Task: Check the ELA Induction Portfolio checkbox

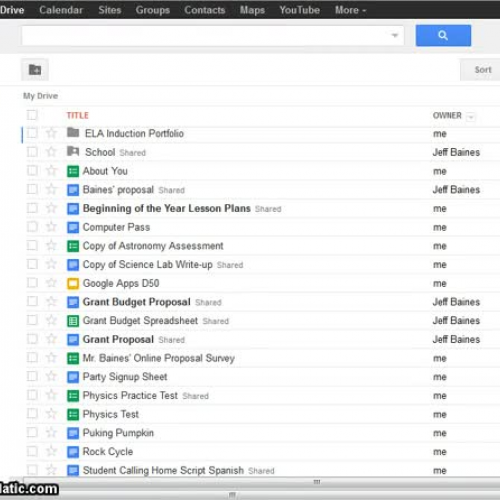Action: (32, 133)
